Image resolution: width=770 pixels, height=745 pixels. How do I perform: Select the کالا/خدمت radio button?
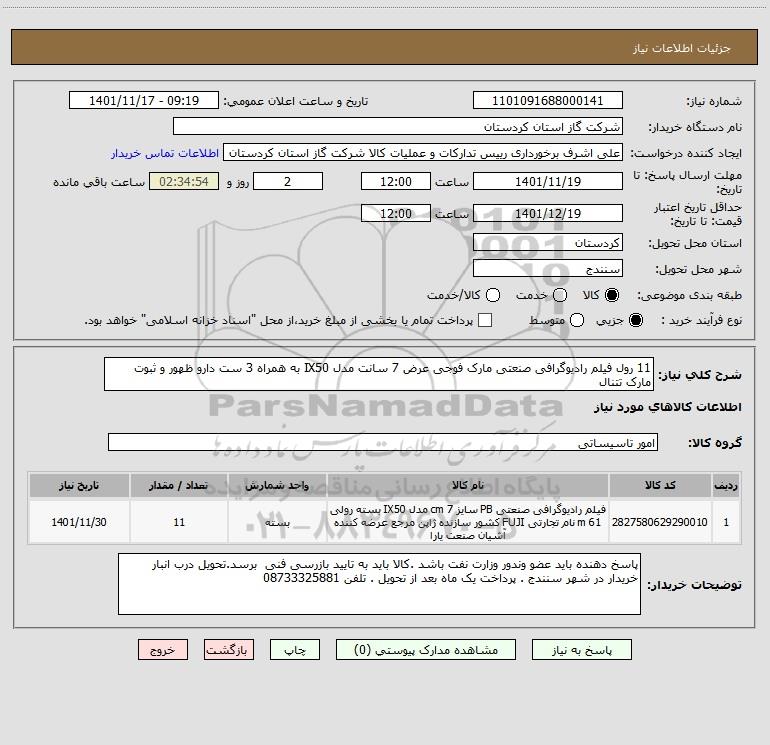point(493,295)
